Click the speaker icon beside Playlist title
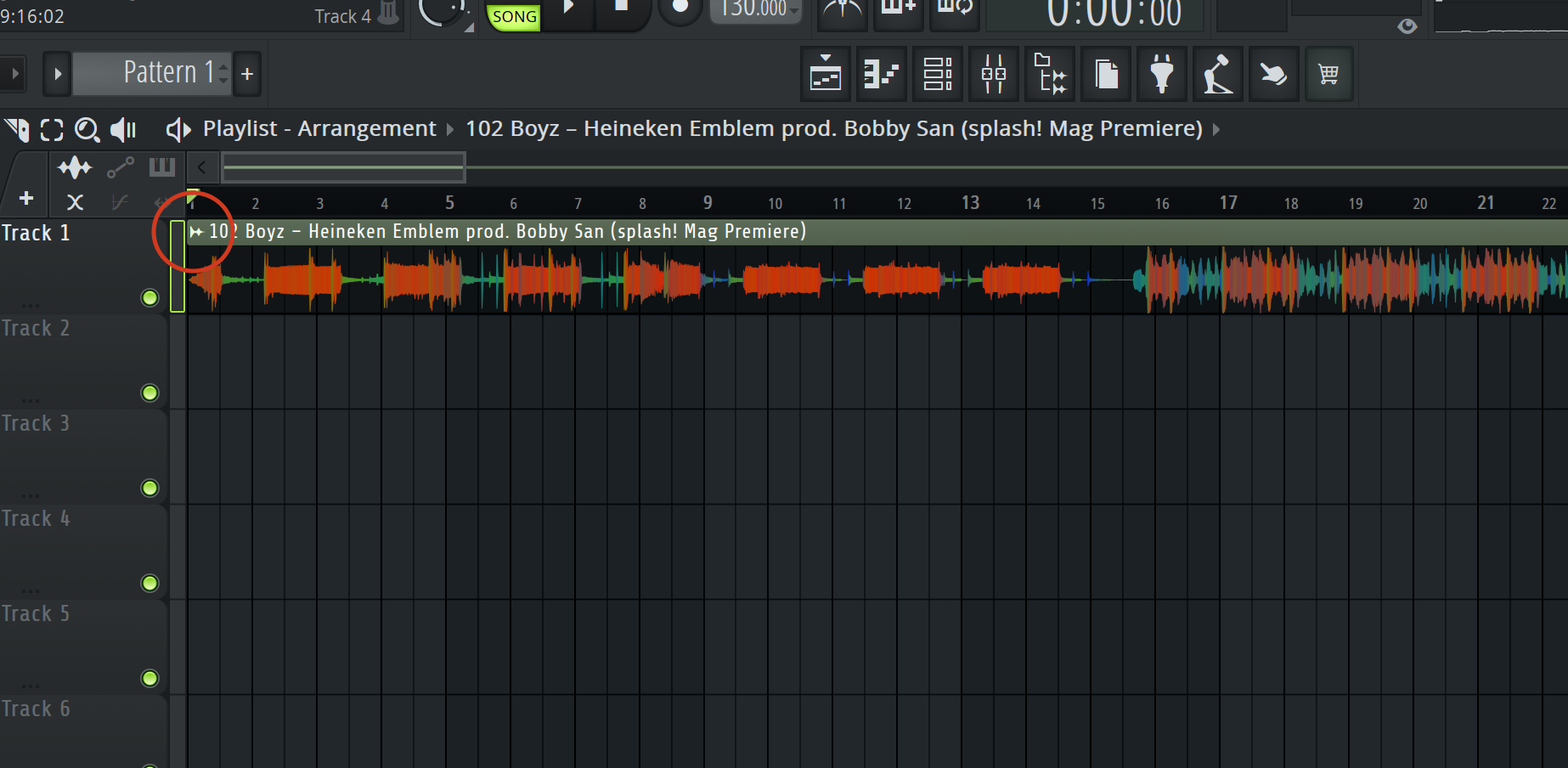The width and height of the screenshot is (1568, 768). click(178, 129)
